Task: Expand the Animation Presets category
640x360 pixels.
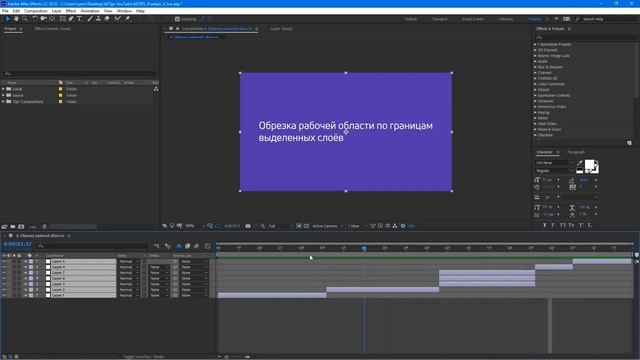Action: pyautogui.click(x=535, y=44)
